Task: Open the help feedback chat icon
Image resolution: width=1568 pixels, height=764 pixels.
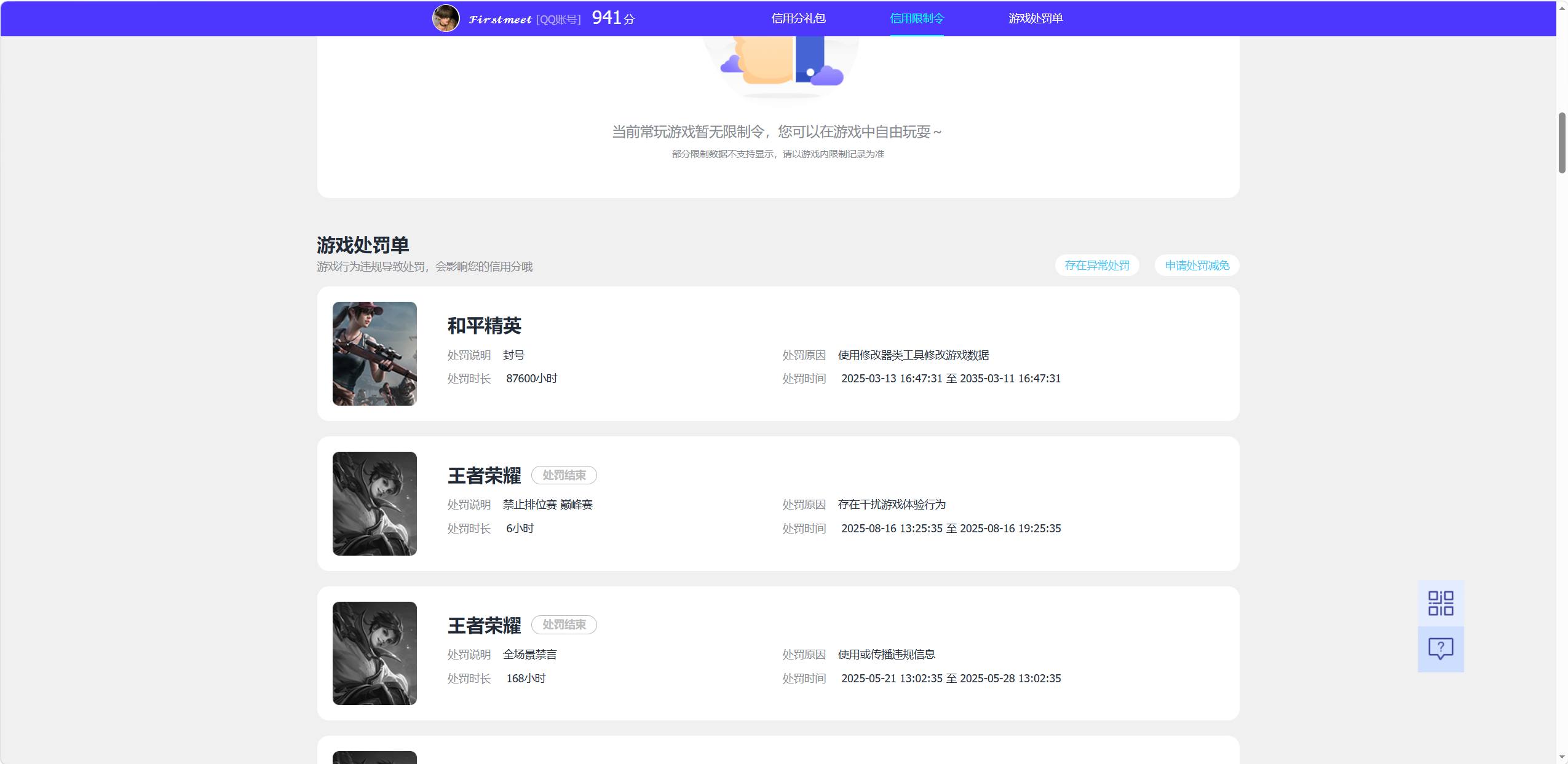Action: point(1440,649)
